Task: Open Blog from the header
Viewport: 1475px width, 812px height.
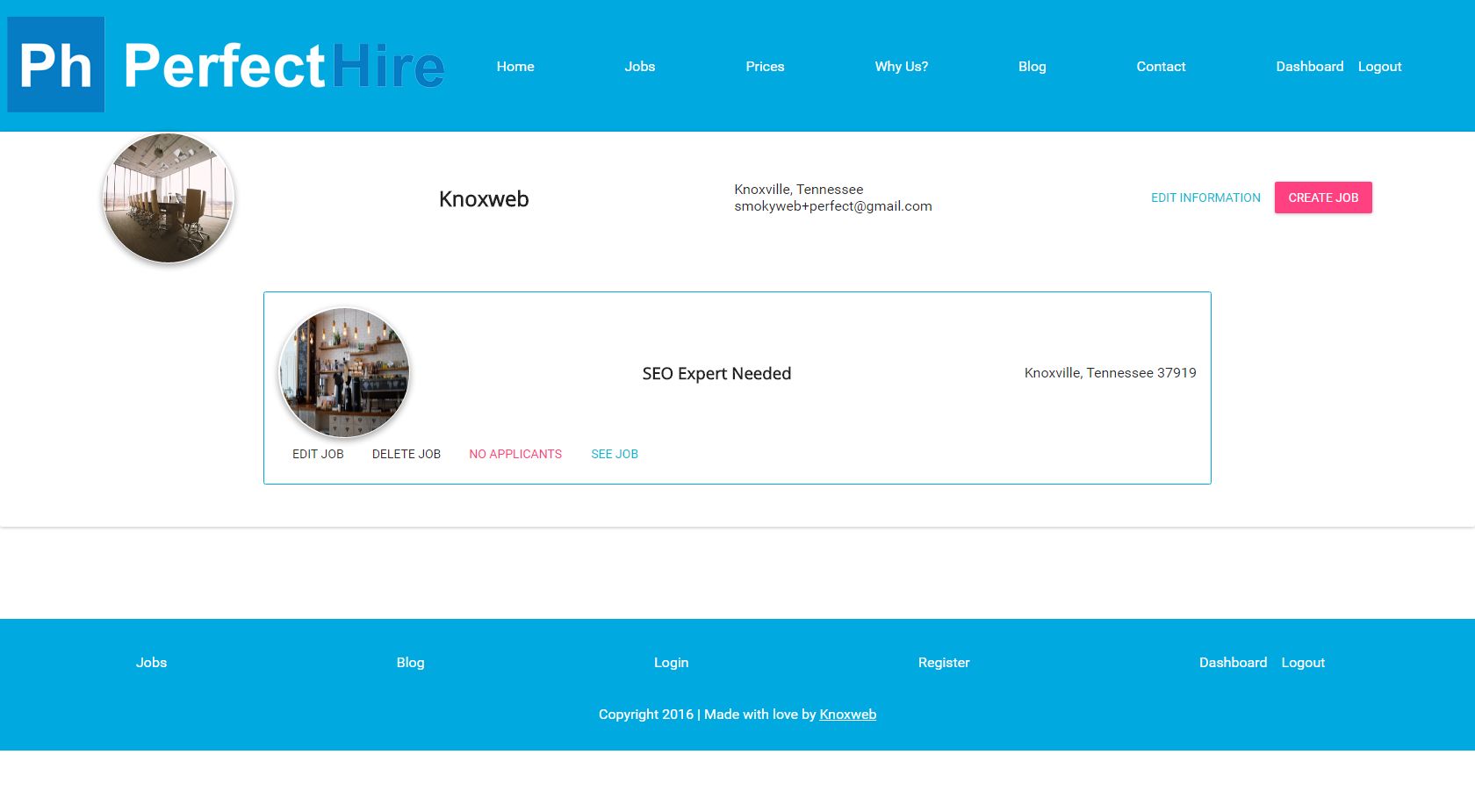Action: pyautogui.click(x=1032, y=67)
